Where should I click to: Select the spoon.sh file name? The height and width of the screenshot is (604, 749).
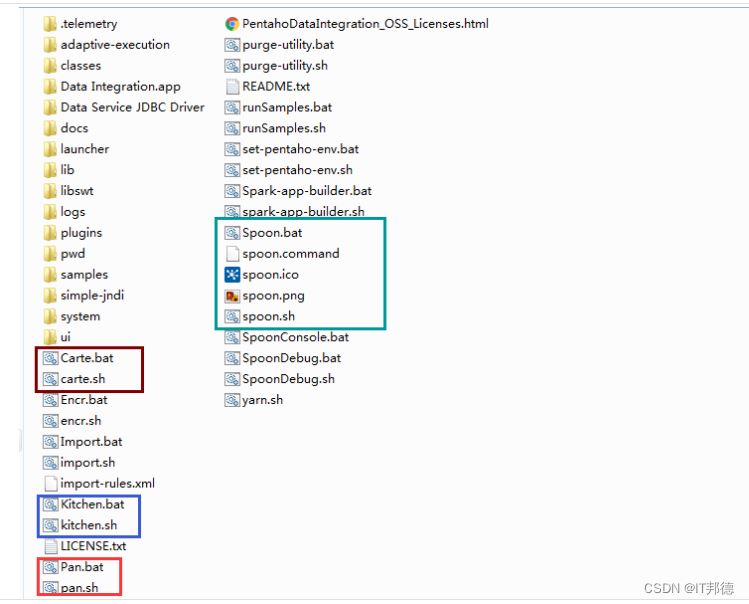tap(268, 317)
